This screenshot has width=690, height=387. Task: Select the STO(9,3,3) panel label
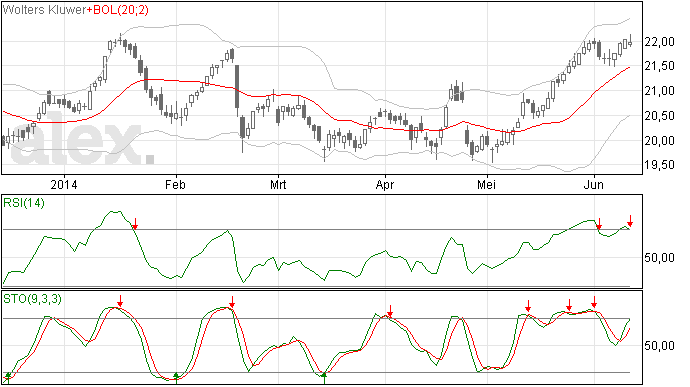[x=32, y=299]
